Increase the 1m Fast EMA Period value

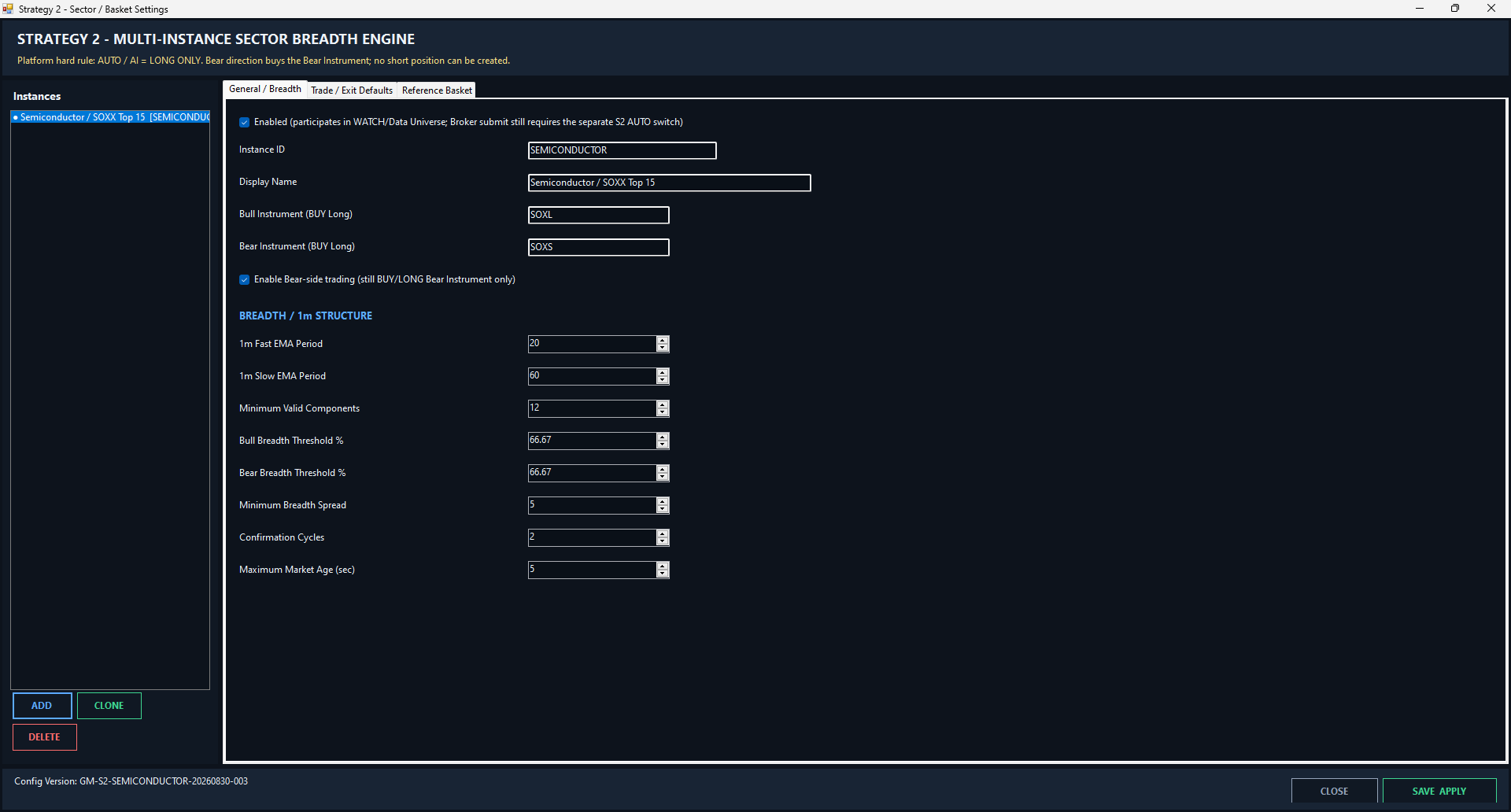(x=663, y=340)
